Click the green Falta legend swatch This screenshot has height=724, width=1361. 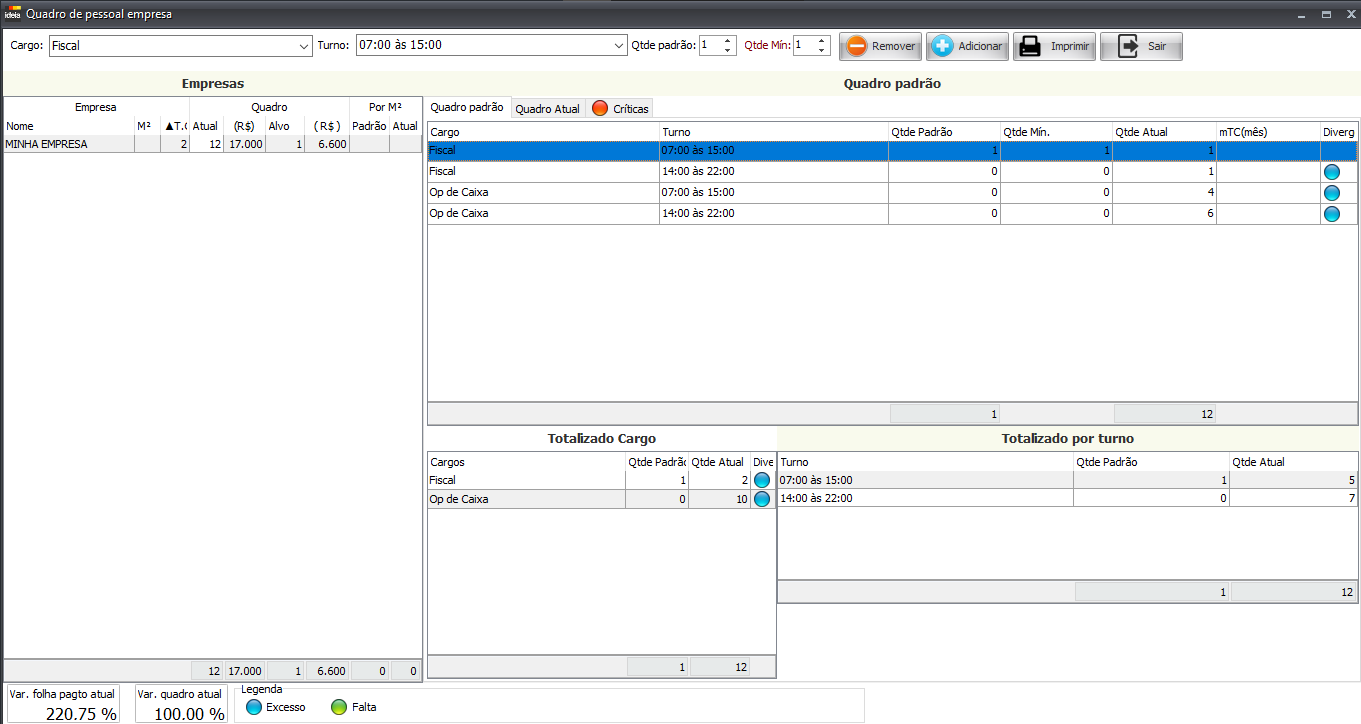(339, 707)
